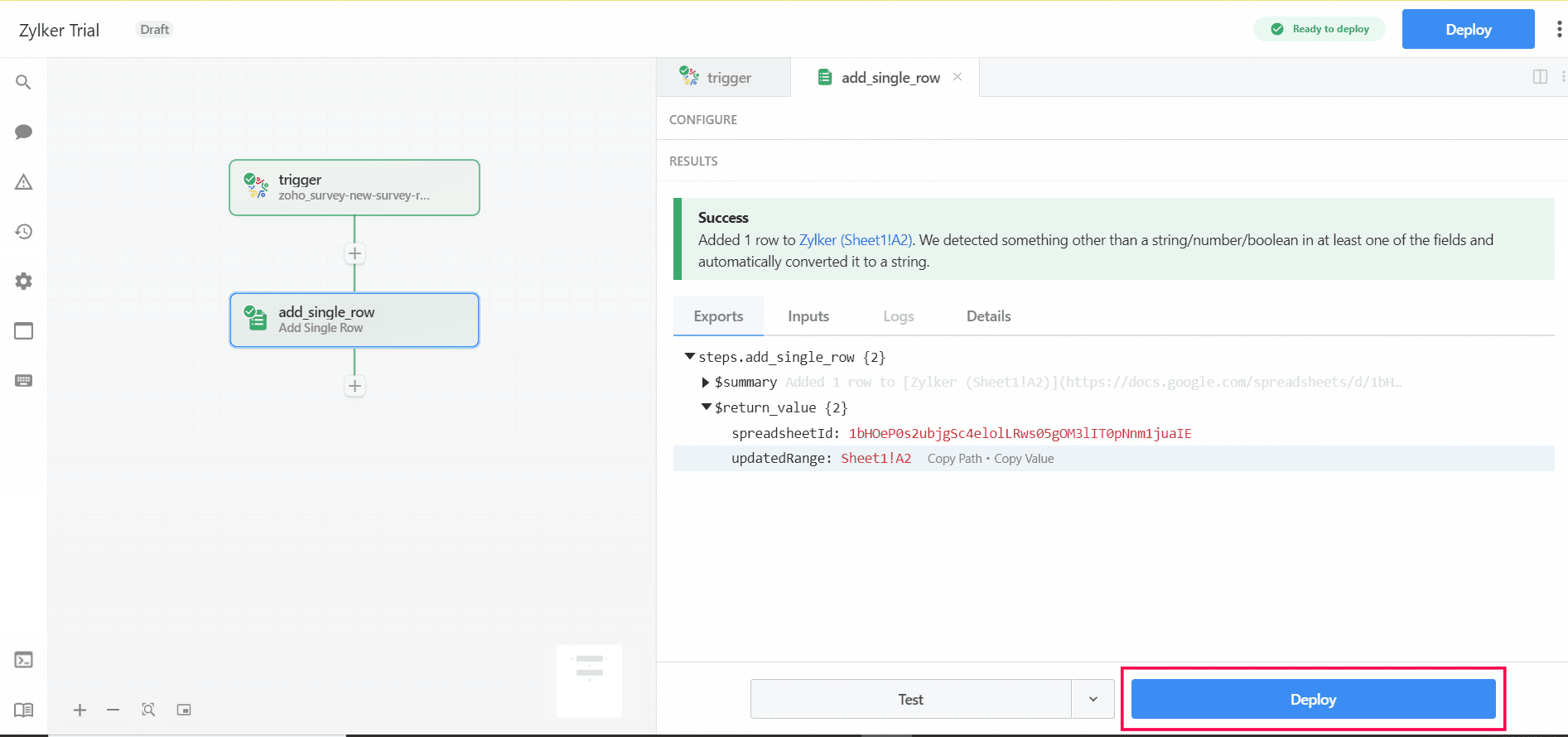Click the Sheet1!A2 updatedRange value
Image resolution: width=1568 pixels, height=737 pixels.
click(x=876, y=458)
